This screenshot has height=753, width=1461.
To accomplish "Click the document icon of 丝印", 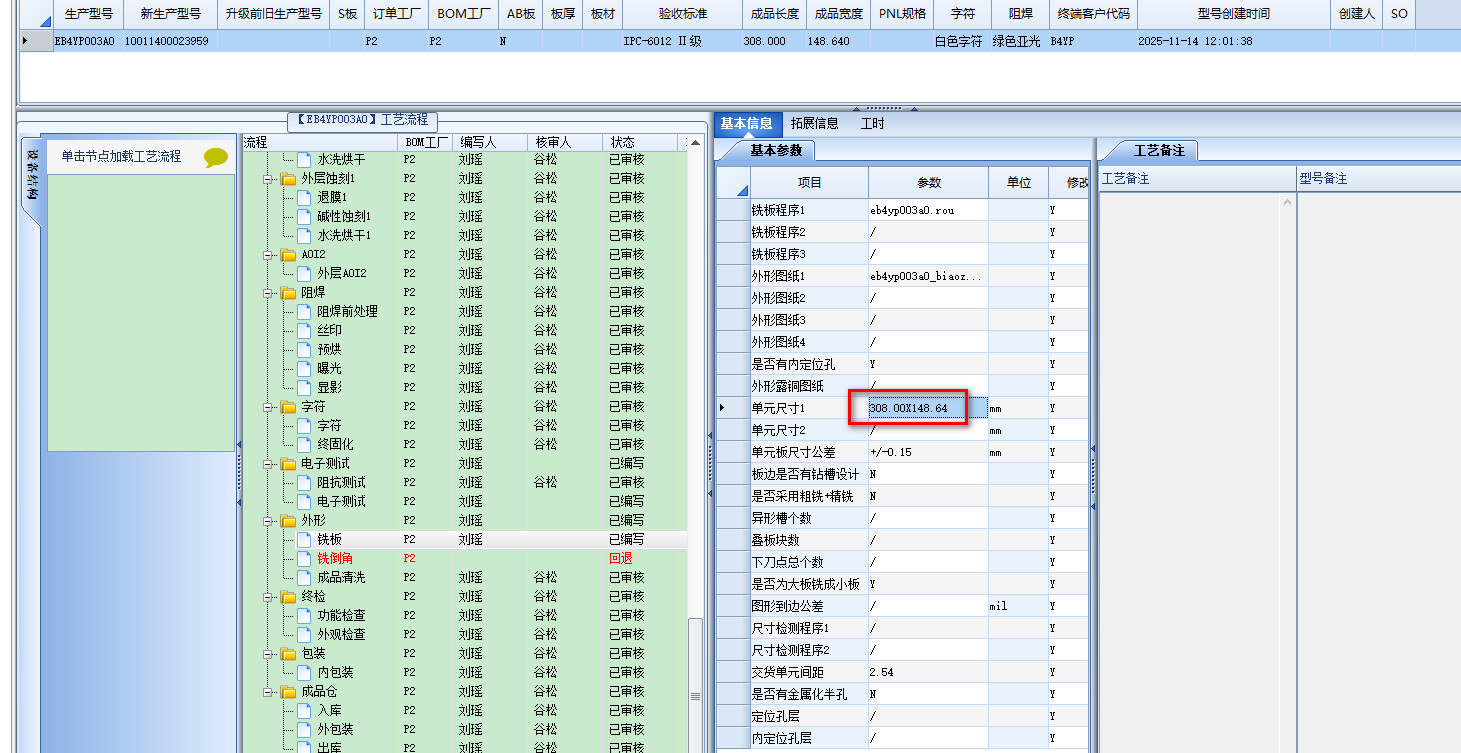I will 304,331.
